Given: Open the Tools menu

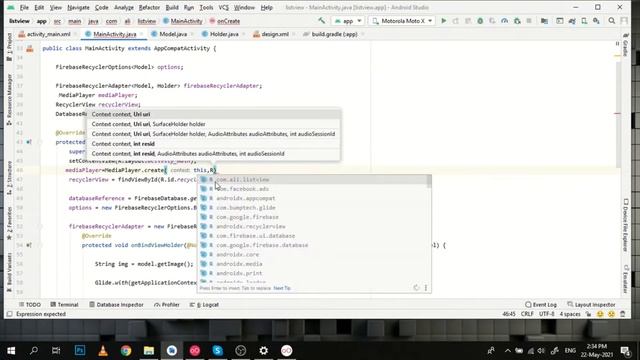Looking at the screenshot, I should click(206, 7).
